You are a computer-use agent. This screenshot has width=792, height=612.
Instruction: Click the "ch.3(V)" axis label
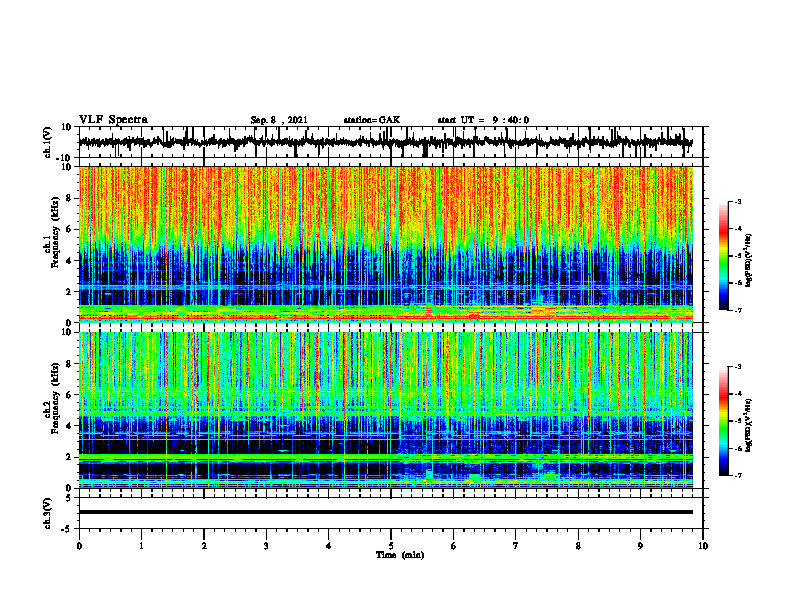click(48, 514)
